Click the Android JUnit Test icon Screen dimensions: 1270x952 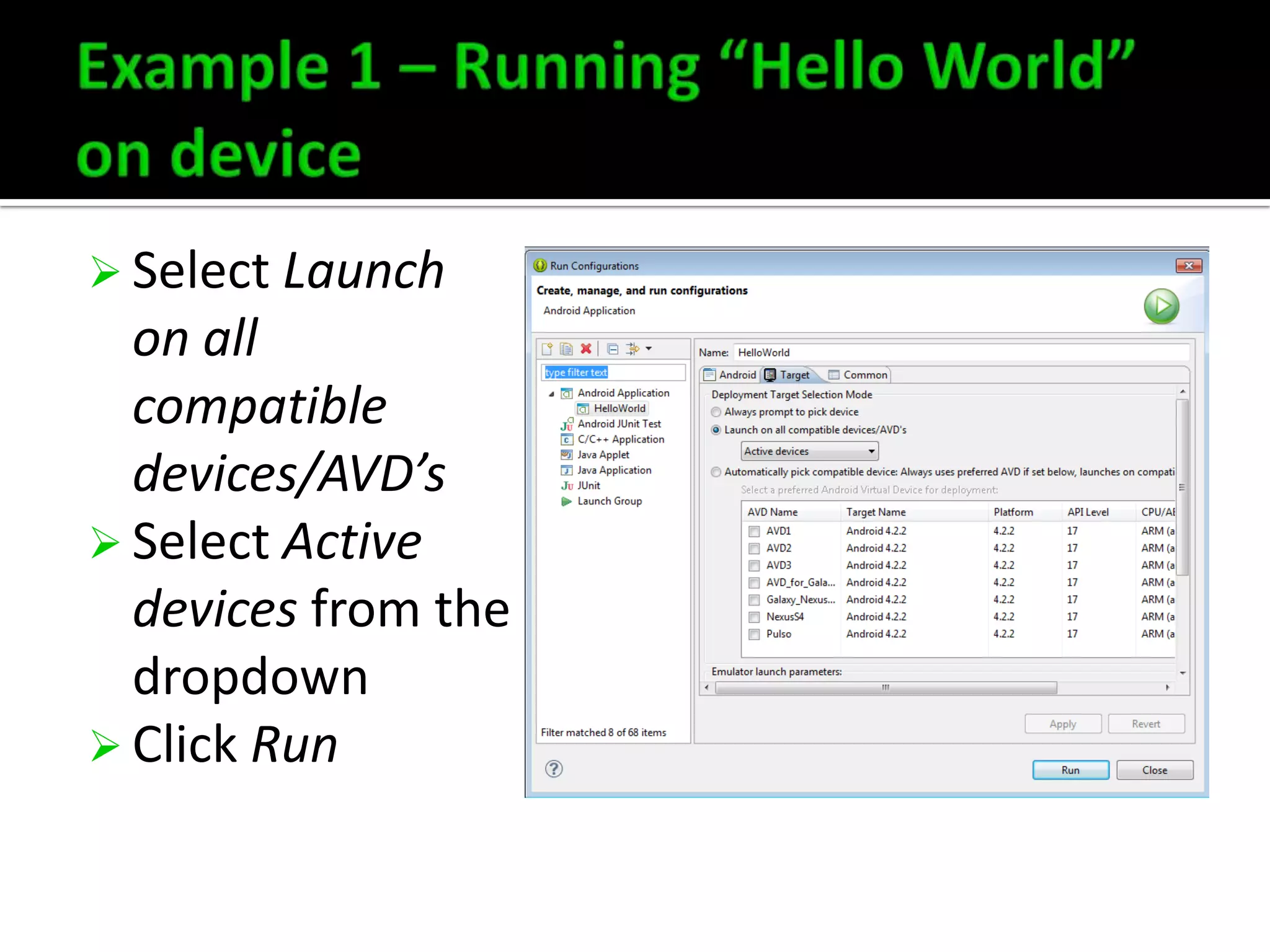[x=567, y=425]
